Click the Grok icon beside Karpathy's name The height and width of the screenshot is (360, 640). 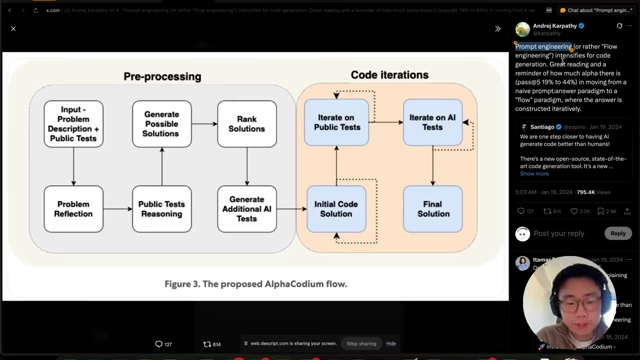[x=619, y=26]
